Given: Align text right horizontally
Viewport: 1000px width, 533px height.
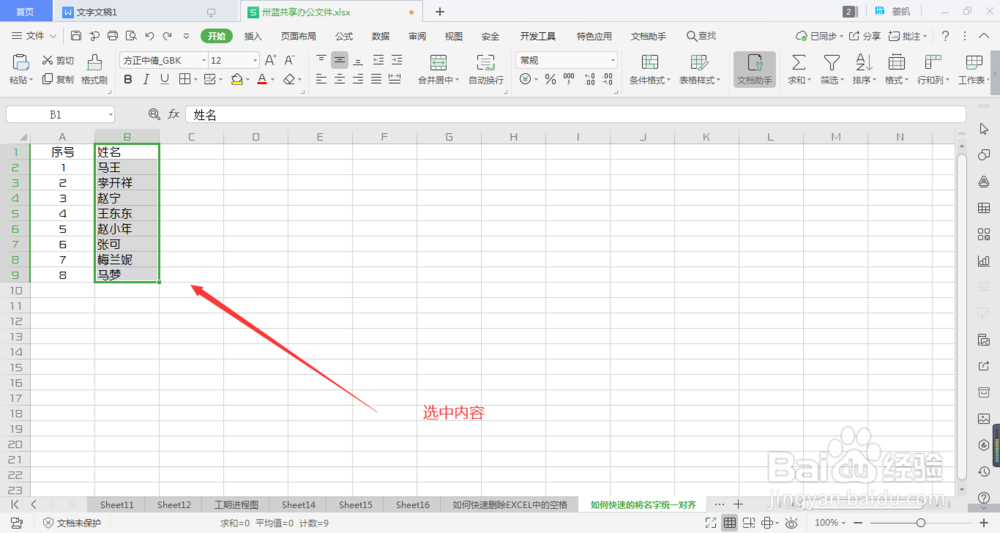Looking at the screenshot, I should click(x=358, y=79).
